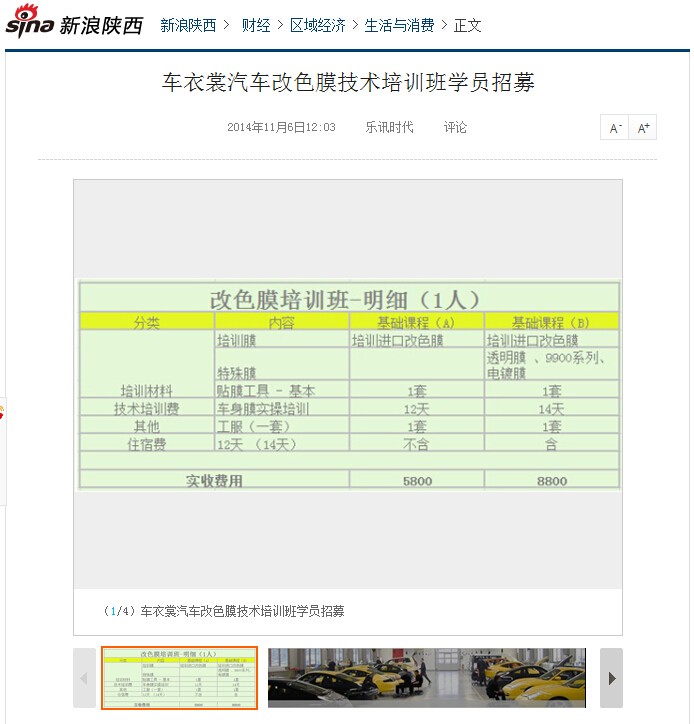Click the 住宿费 table cell
694x724 pixels.
(147, 444)
